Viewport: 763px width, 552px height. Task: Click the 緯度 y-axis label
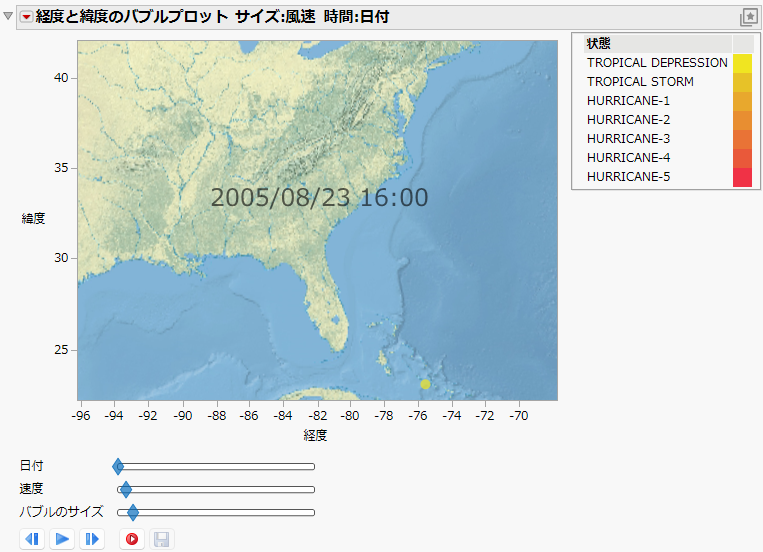pos(33,219)
